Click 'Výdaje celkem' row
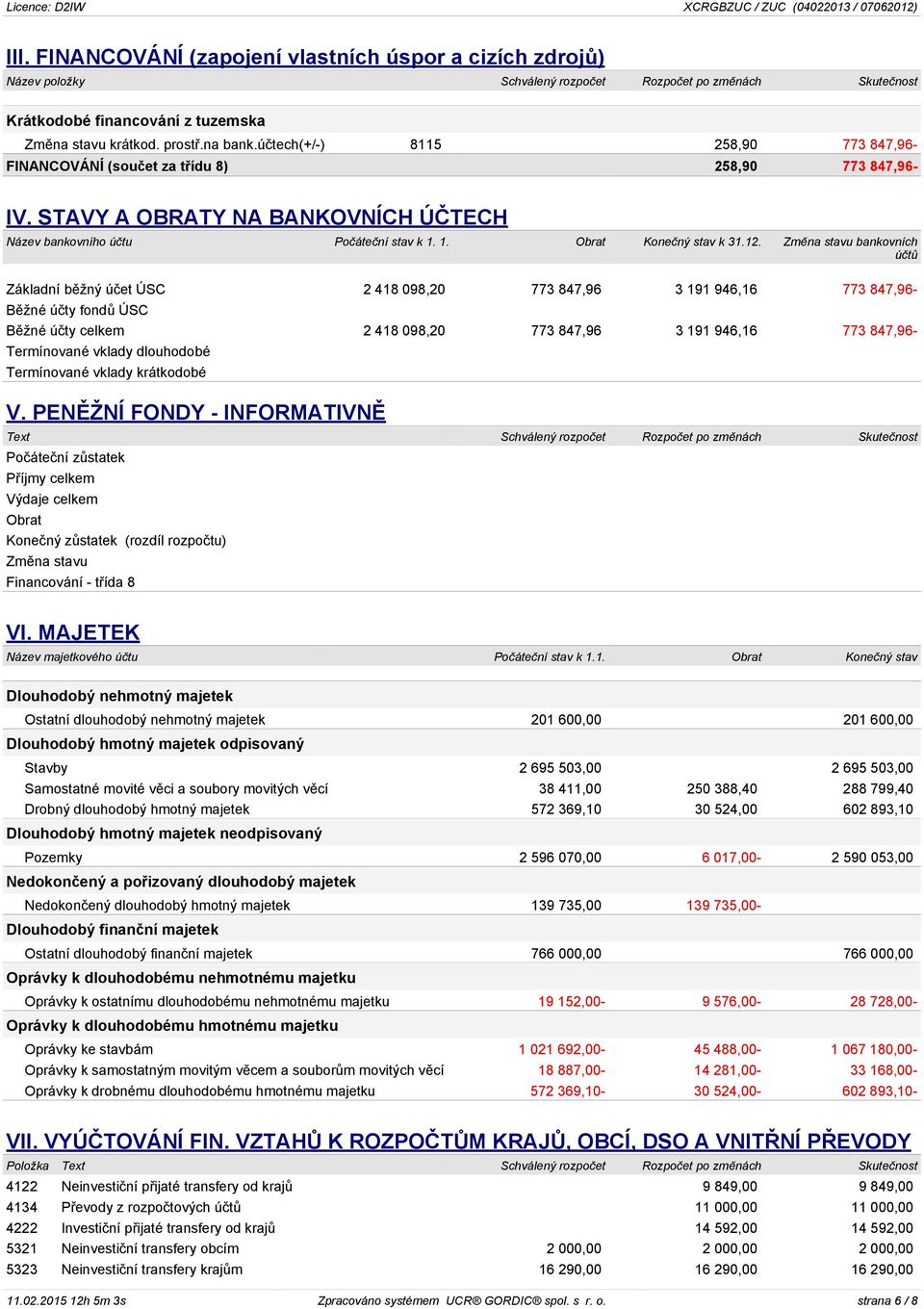Screen dimensions: 924x1309 pos(462,499)
